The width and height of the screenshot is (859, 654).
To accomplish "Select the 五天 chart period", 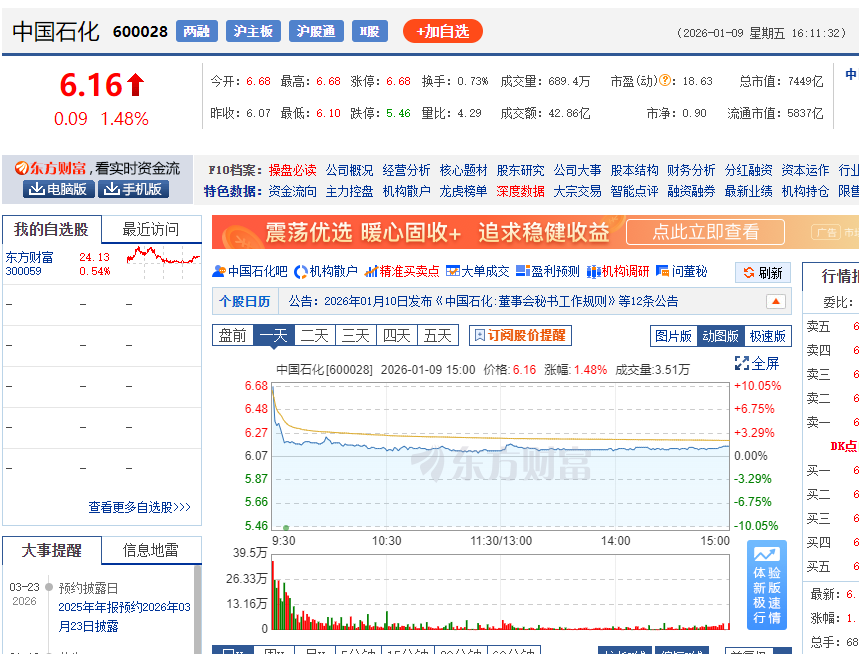I will point(437,335).
